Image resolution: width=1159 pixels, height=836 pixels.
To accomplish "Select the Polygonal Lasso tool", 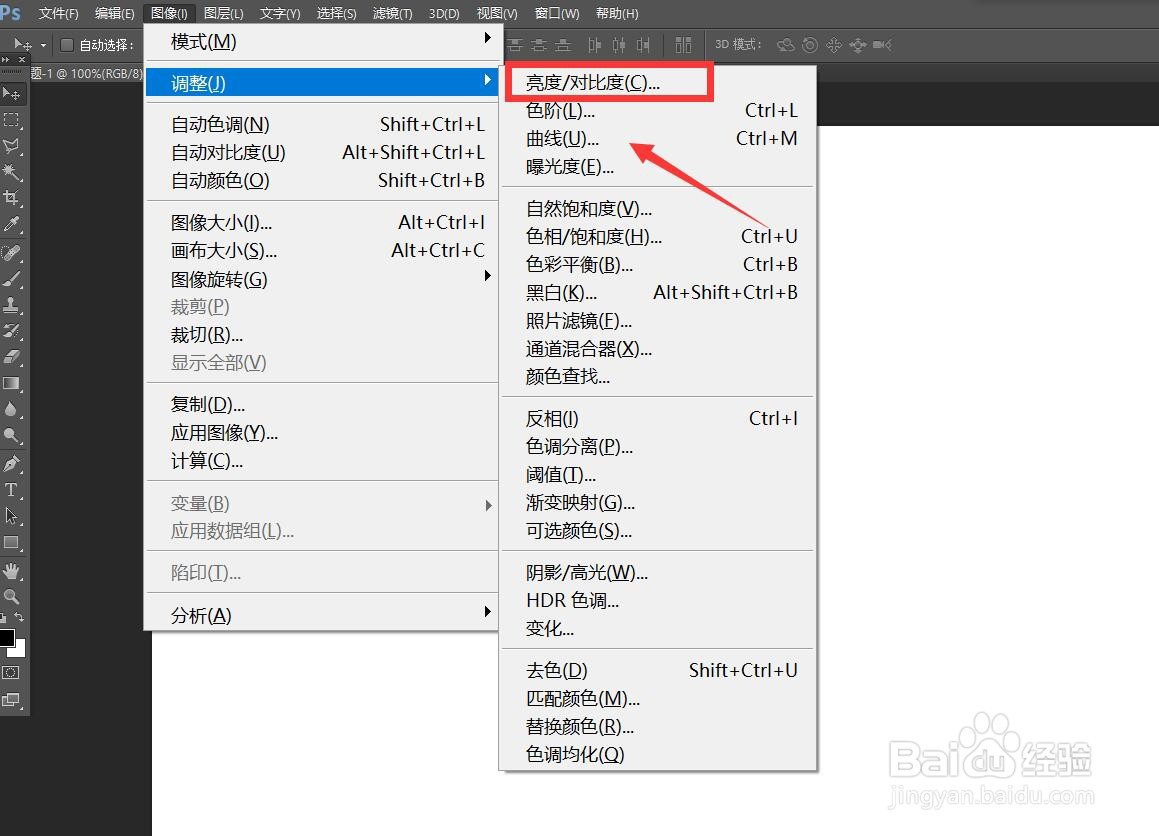I will point(12,146).
